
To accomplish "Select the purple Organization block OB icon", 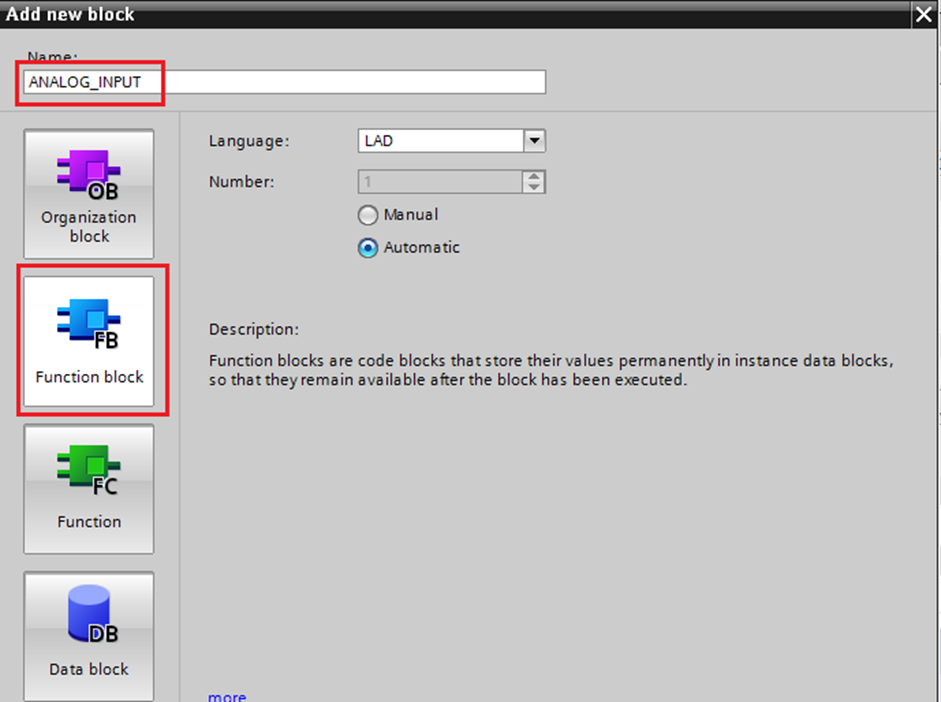I will [89, 171].
